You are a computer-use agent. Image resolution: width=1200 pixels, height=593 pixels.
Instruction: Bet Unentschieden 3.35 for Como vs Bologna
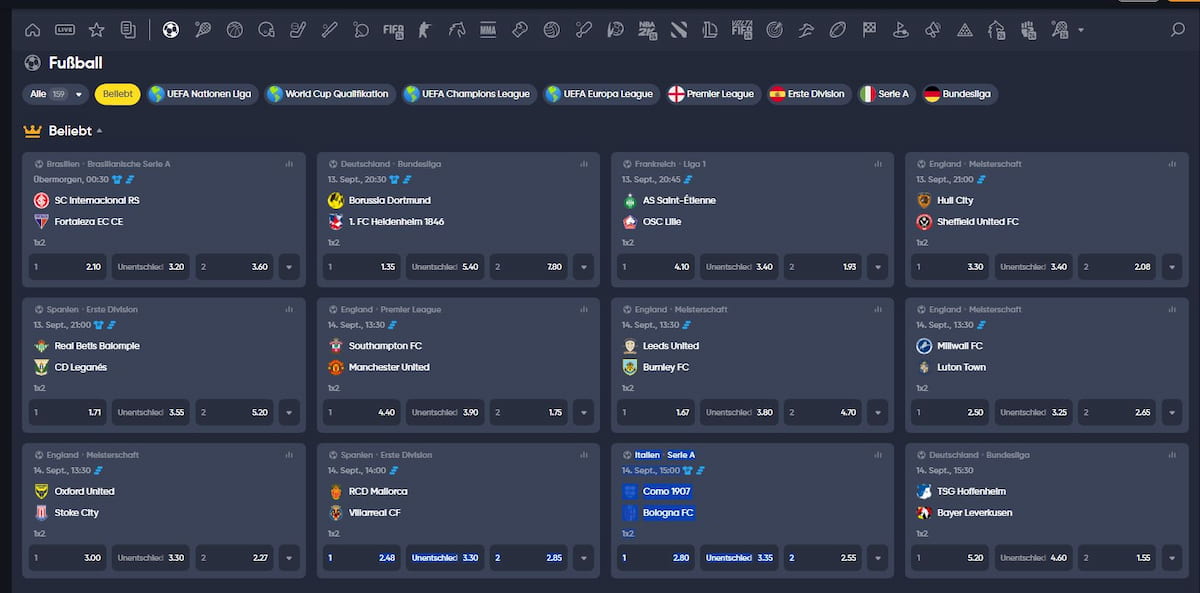tap(738, 558)
